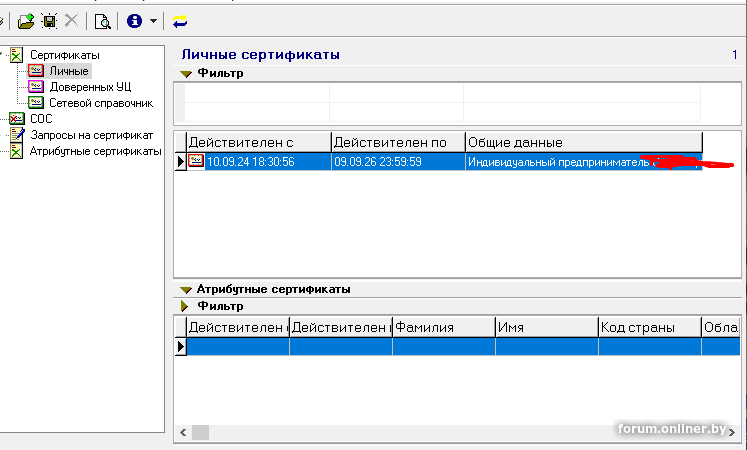This screenshot has width=747, height=450.
Task: Click the grayed-out delete X toolbar icon
Action: coord(71,20)
